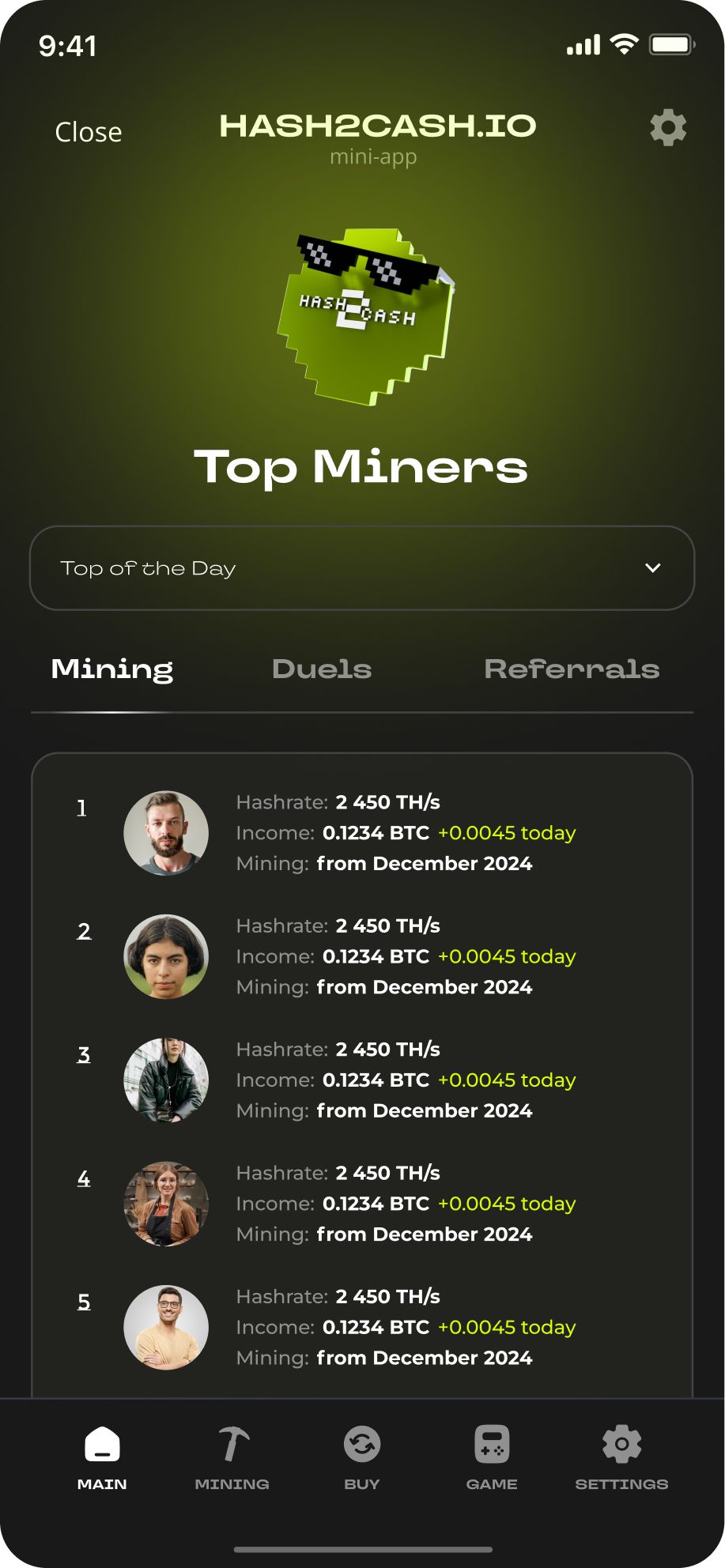Image resolution: width=725 pixels, height=1568 pixels.
Task: Tap the rank 2 miner's profile photo
Action: [x=166, y=956]
